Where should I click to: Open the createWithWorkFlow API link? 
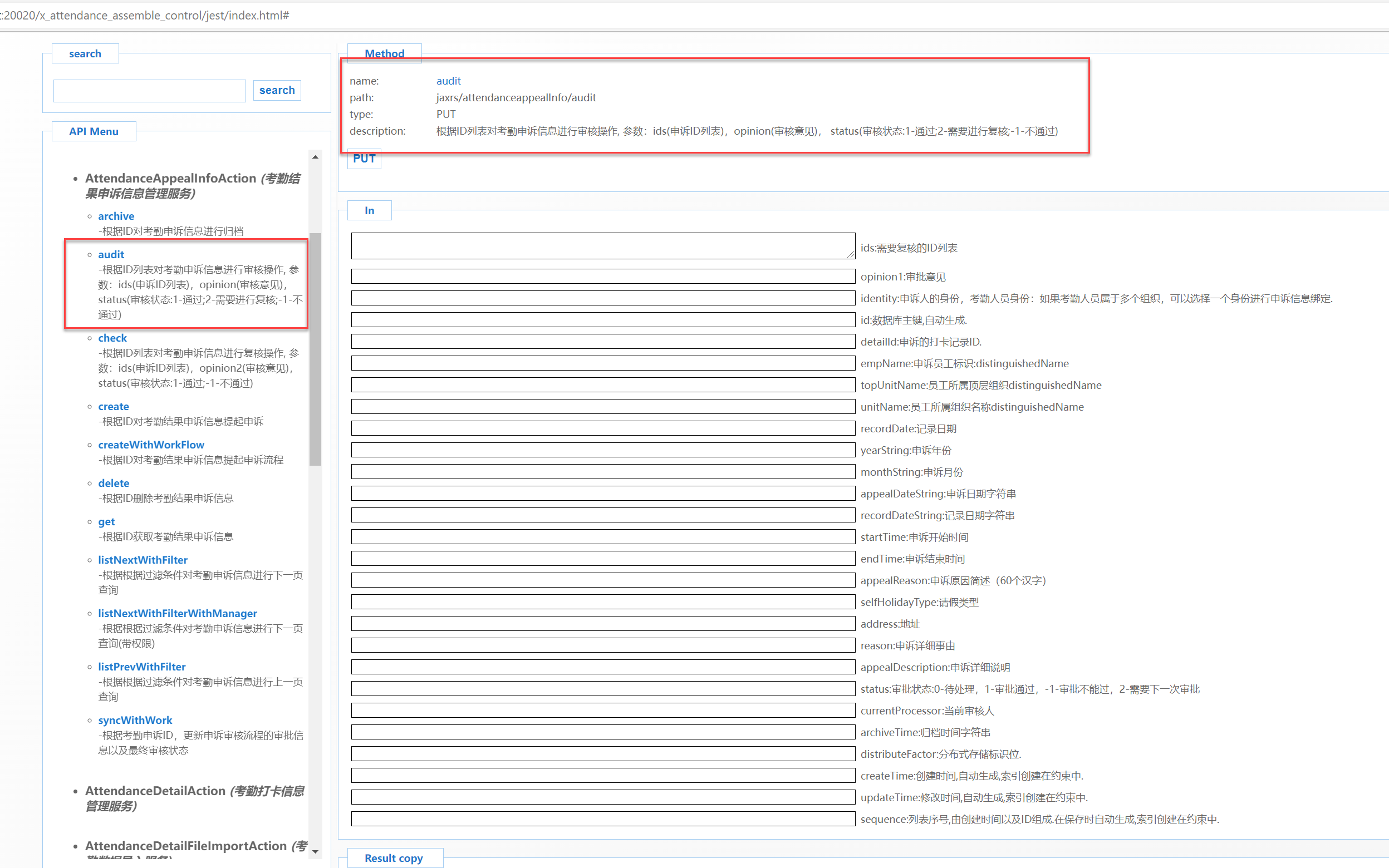click(151, 445)
